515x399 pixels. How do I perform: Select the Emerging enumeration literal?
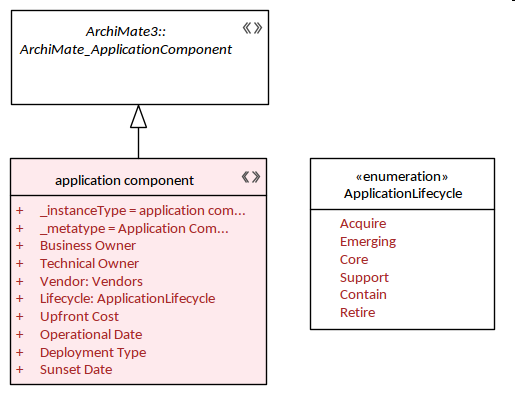pos(368,241)
